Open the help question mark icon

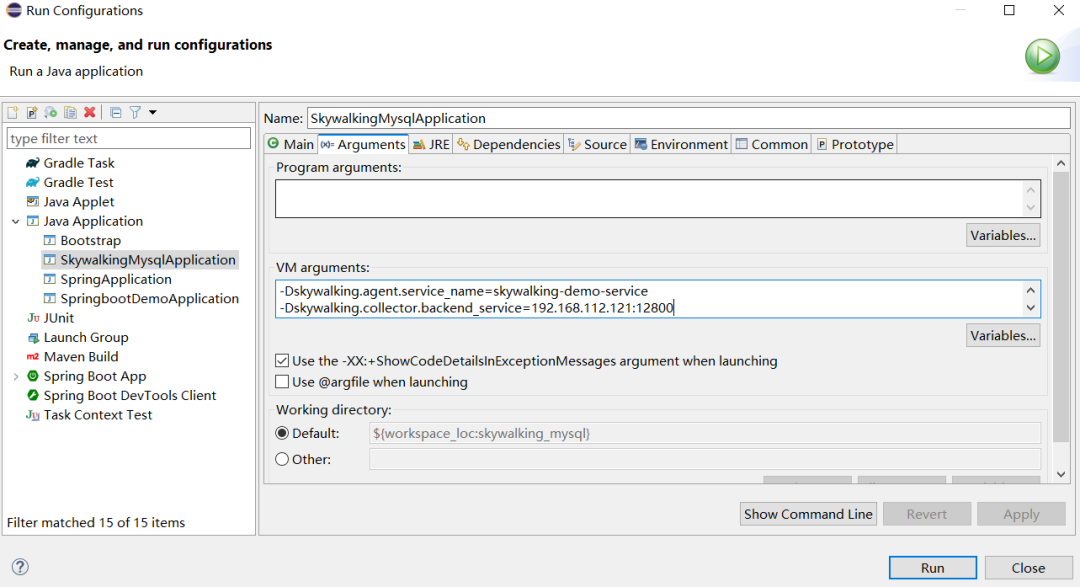pyautogui.click(x=21, y=567)
